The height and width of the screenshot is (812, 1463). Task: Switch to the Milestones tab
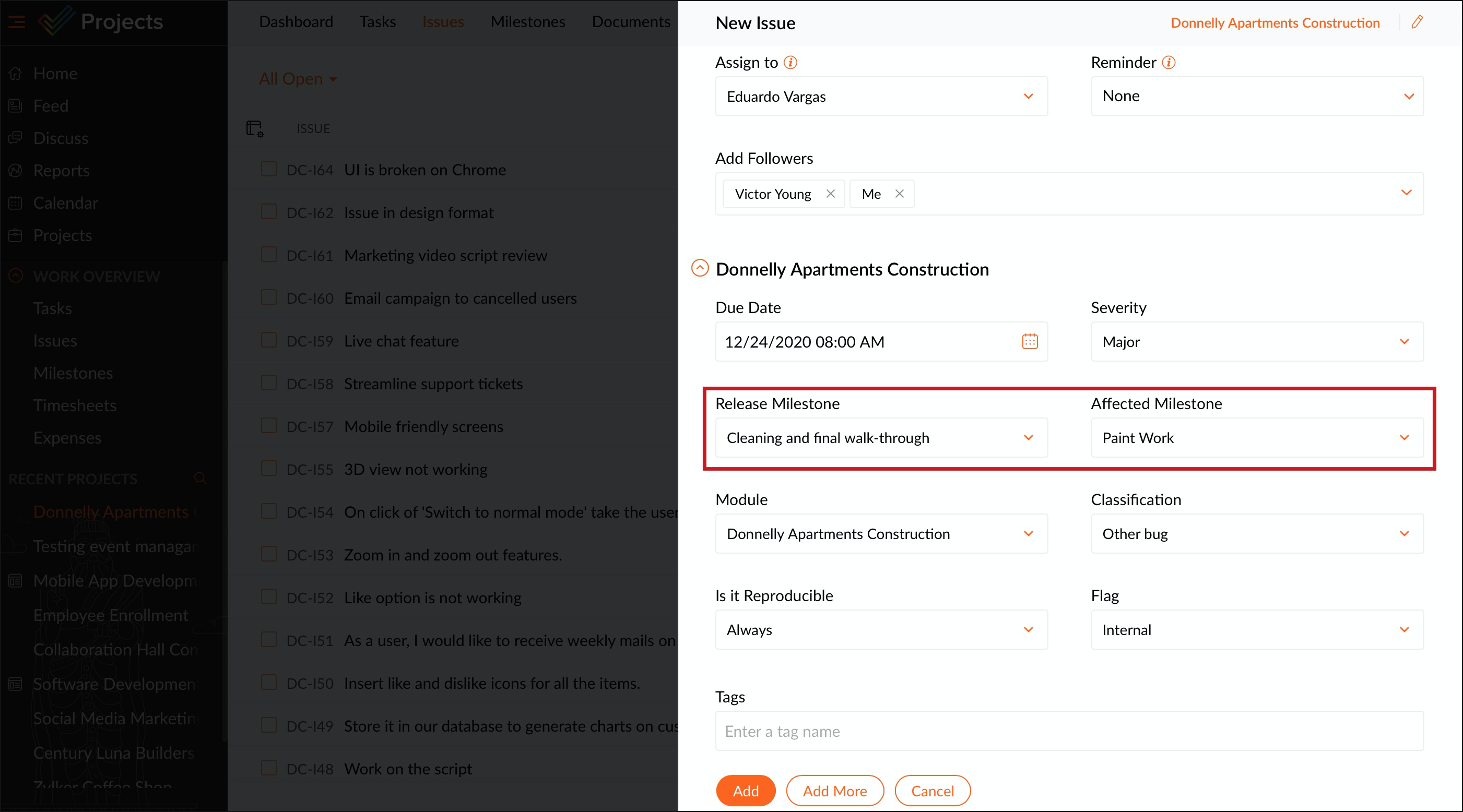[528, 21]
